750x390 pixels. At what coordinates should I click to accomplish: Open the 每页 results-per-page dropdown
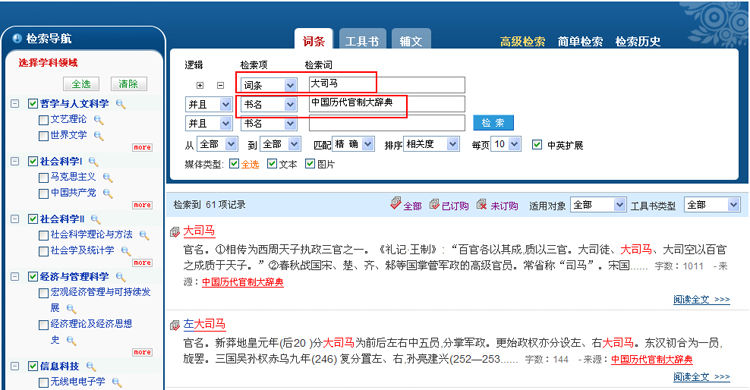(507, 144)
